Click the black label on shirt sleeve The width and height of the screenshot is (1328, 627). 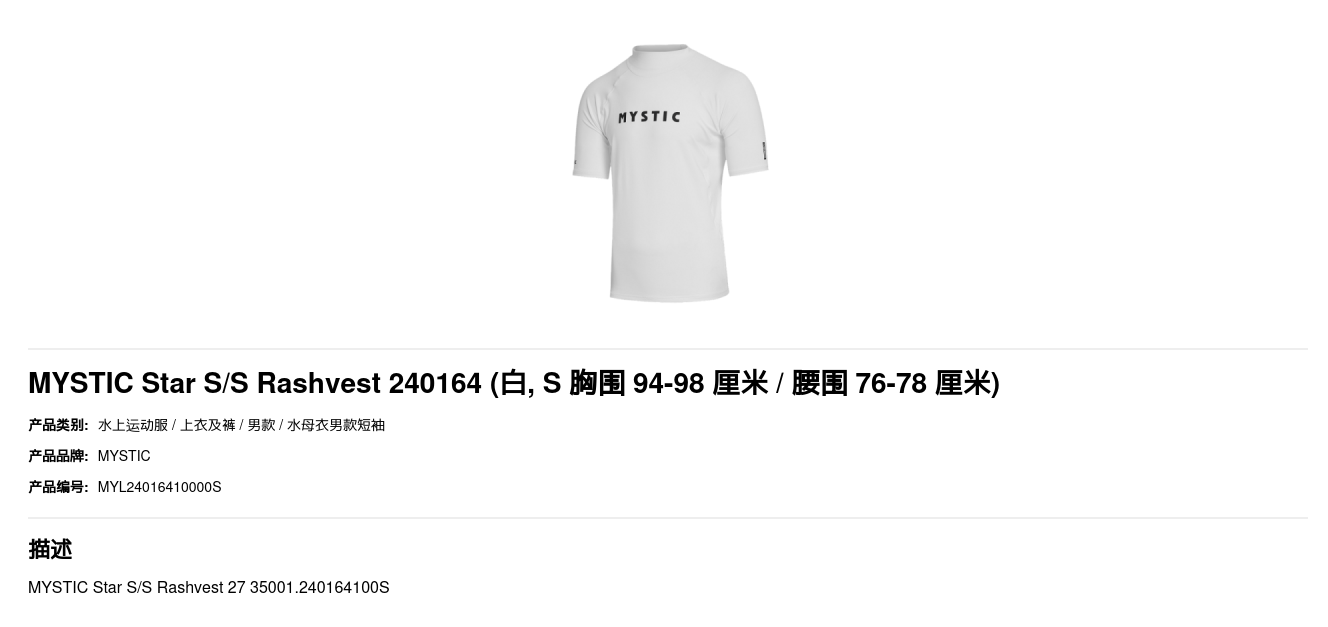pos(764,151)
